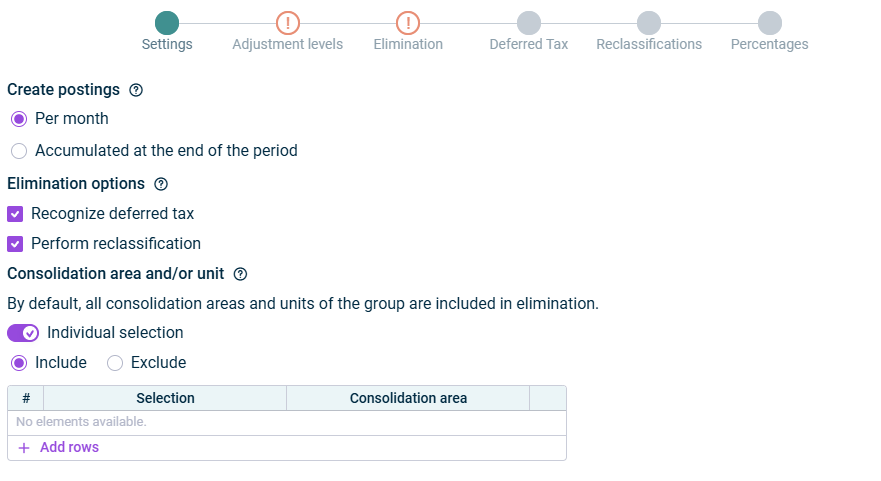Image resolution: width=881 pixels, height=481 pixels.
Task: Click the Deferred Tax step circle
Action: pyautogui.click(x=529, y=23)
